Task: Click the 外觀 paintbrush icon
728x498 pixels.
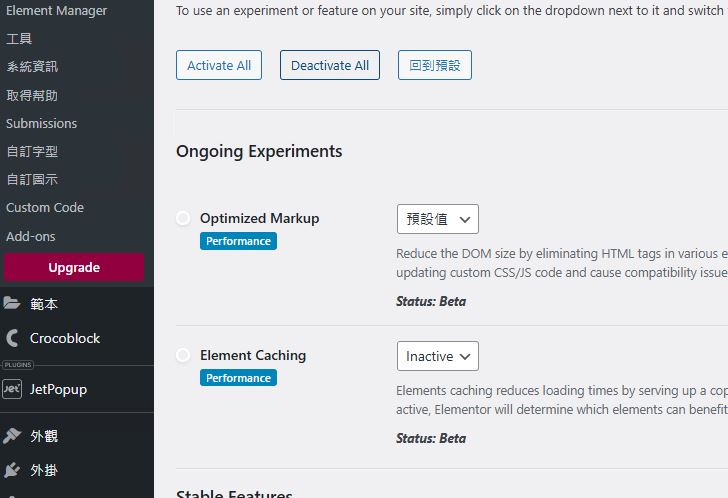Action: [x=12, y=436]
